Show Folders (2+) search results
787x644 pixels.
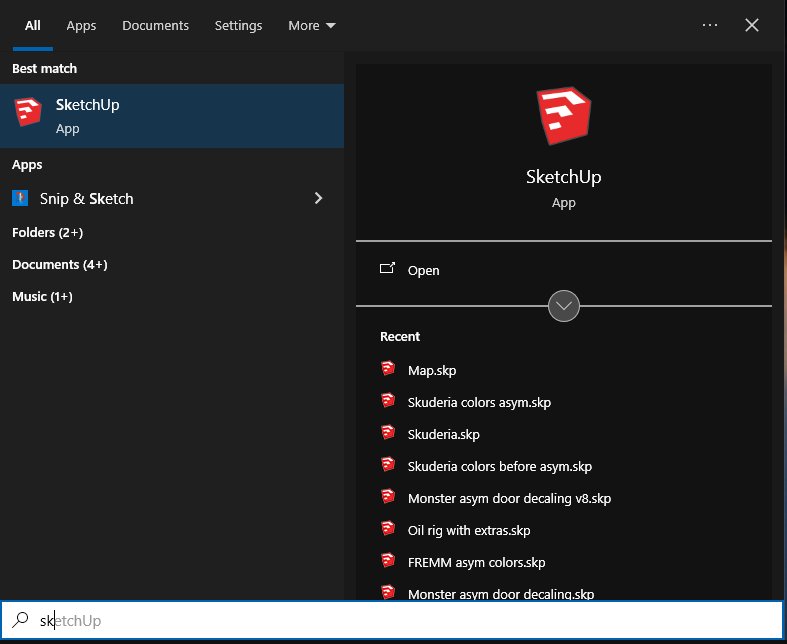click(47, 232)
